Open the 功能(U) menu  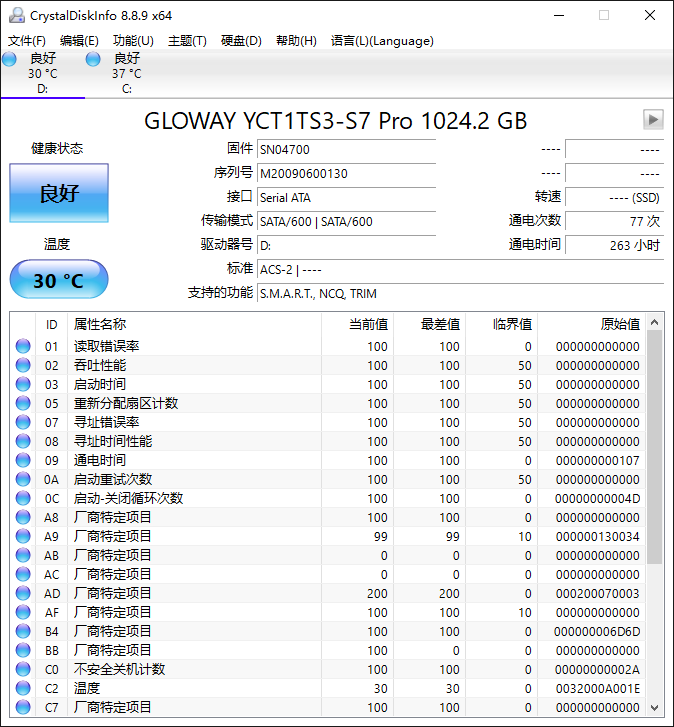133,41
